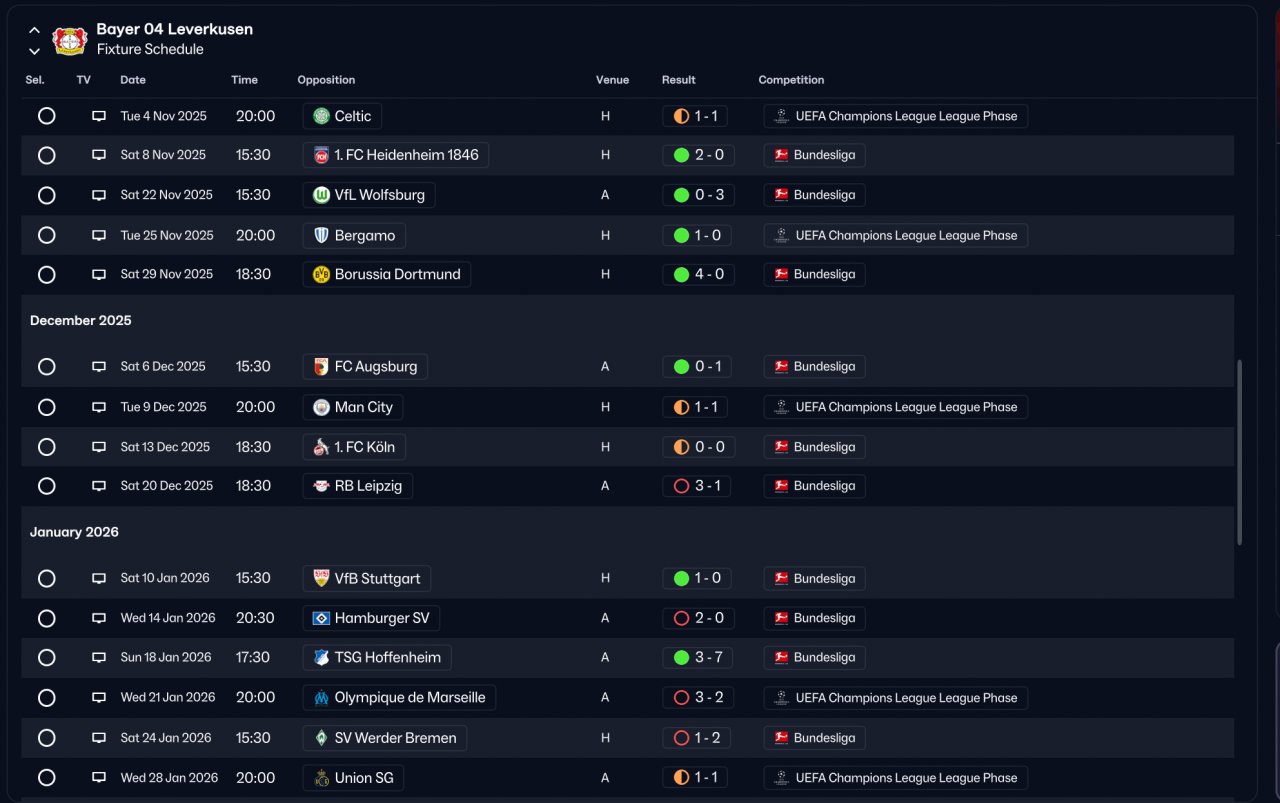The image size is (1280, 803).
Task: Click the TV icon for the Union SG match
Action: (x=99, y=778)
